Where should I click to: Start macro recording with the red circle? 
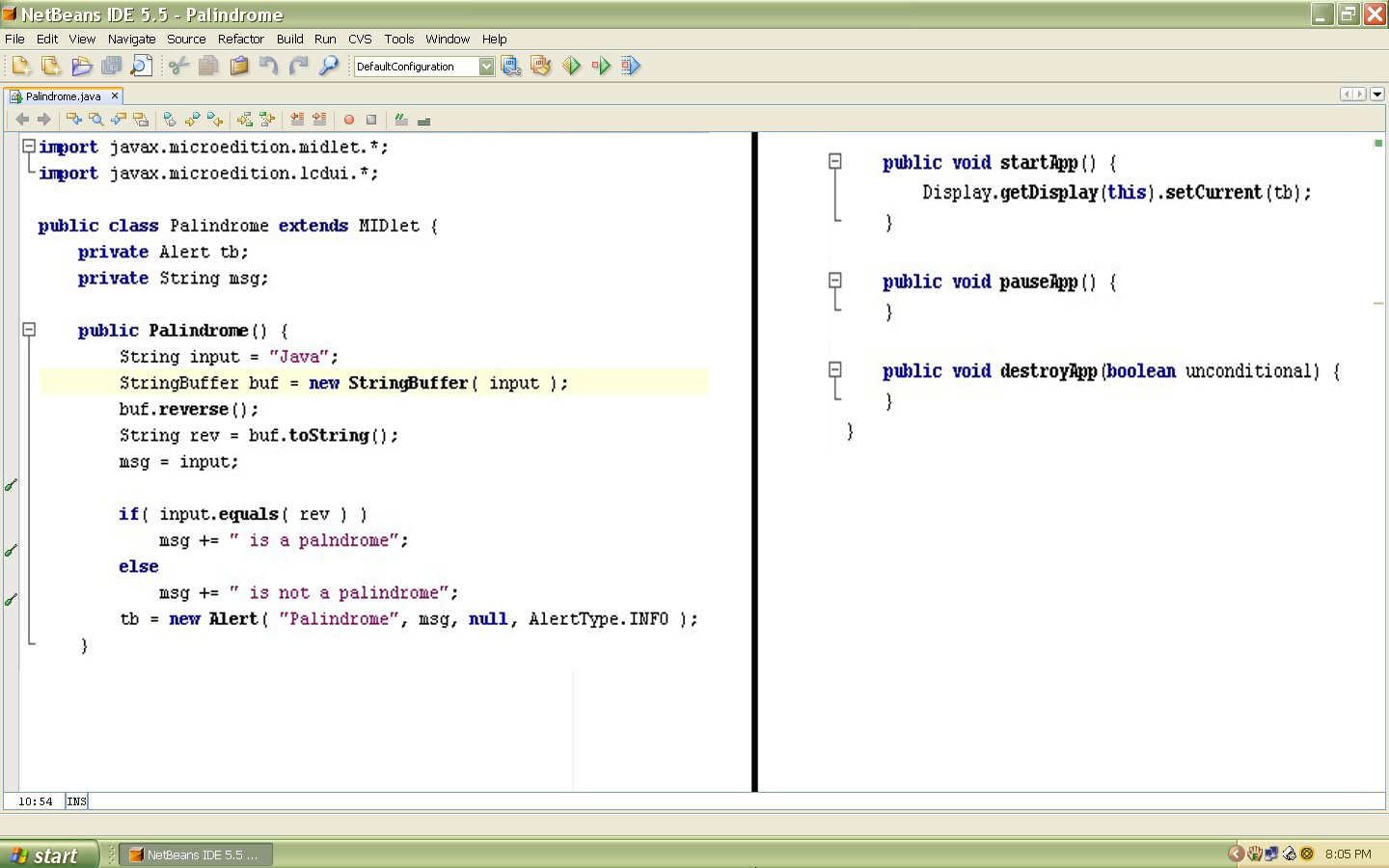(x=349, y=120)
